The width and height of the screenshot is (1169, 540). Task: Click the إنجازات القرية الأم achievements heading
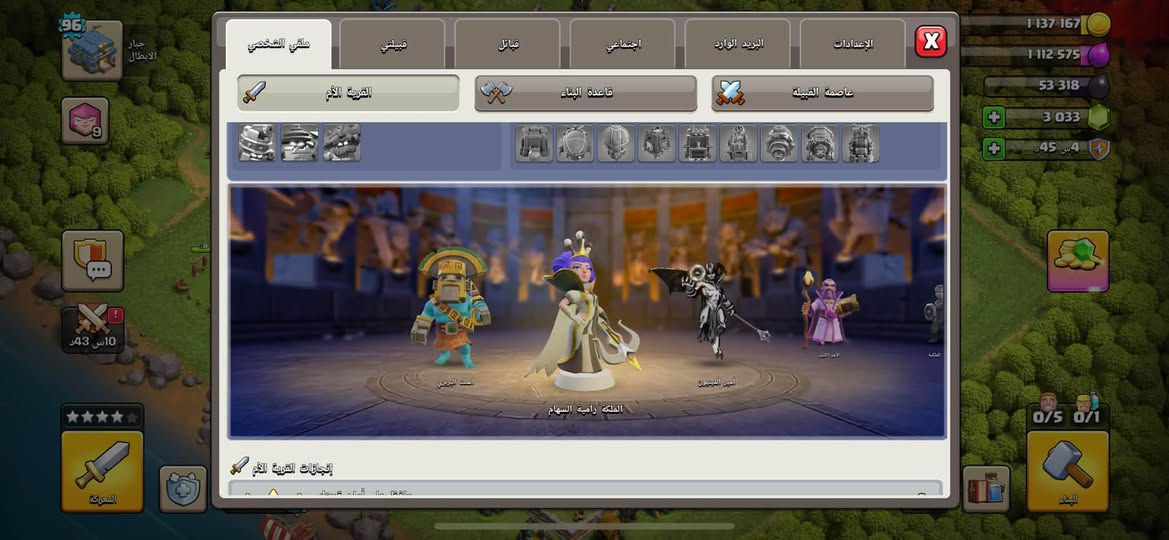click(x=291, y=468)
